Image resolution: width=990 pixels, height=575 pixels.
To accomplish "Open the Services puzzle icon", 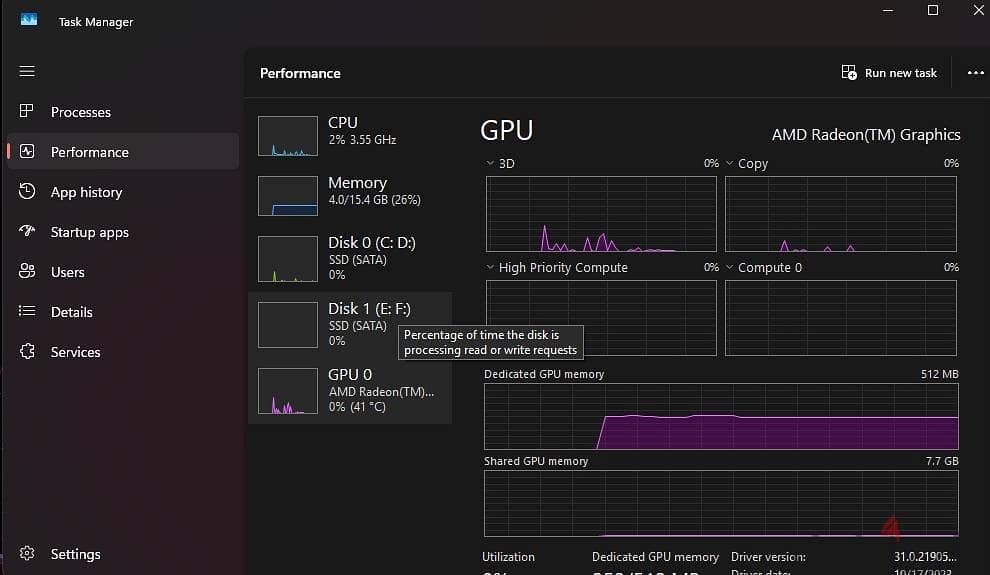I will [27, 352].
